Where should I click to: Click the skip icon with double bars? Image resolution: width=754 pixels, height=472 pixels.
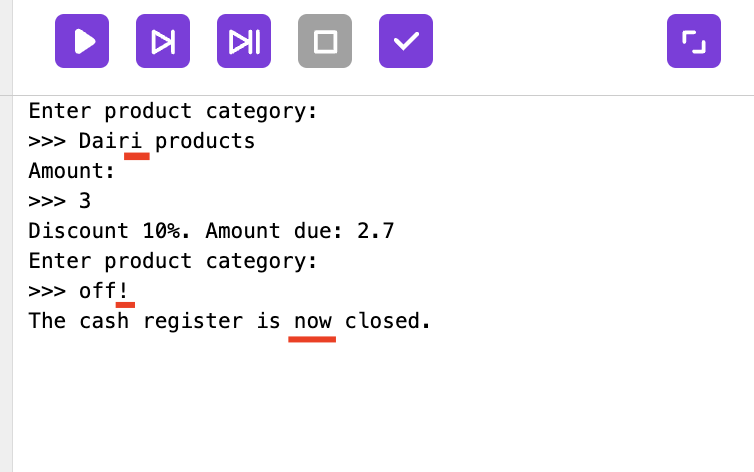(244, 41)
